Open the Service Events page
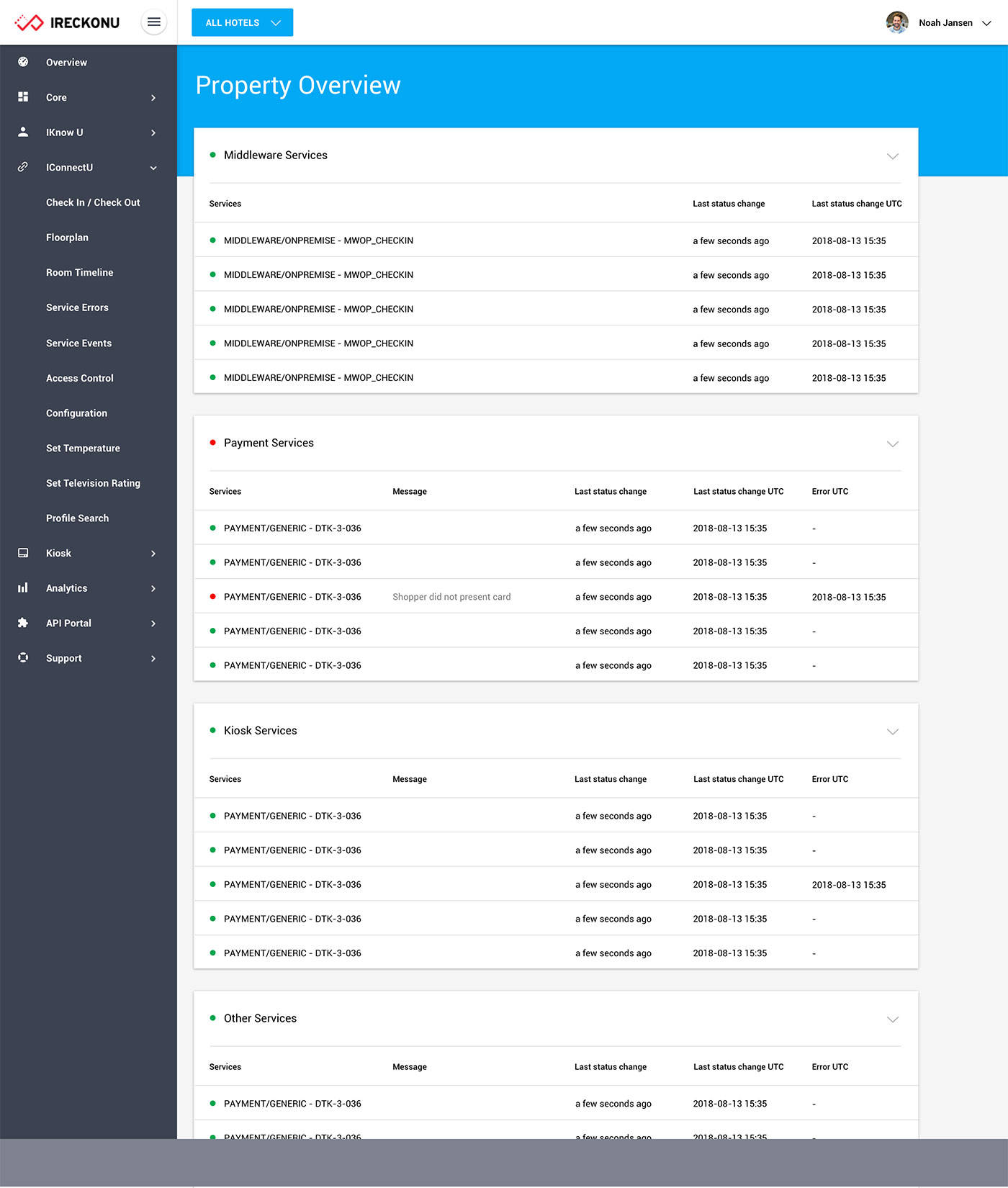This screenshot has height=1188, width=1008. click(x=78, y=343)
